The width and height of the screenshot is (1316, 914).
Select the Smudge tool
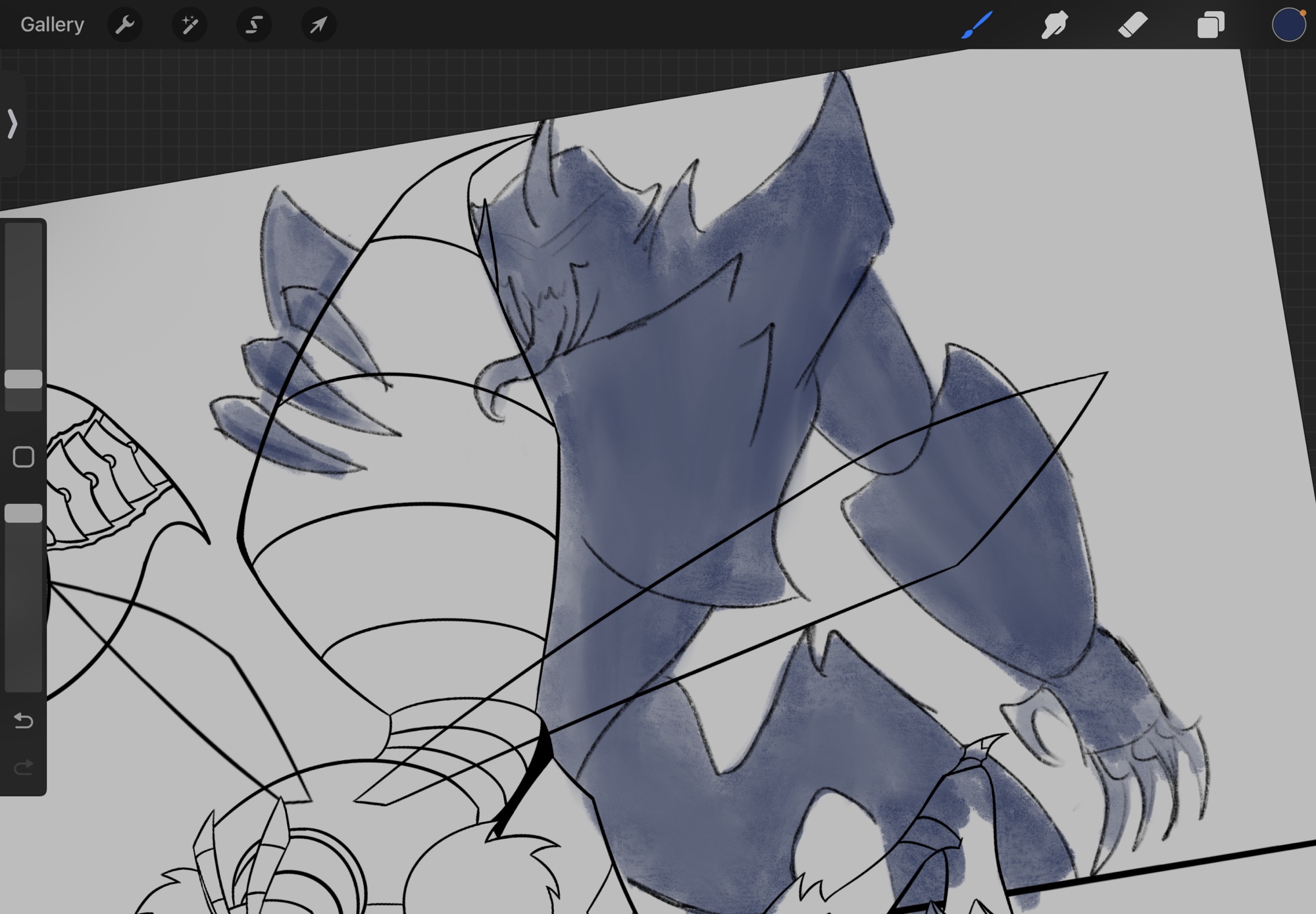click(x=1054, y=25)
